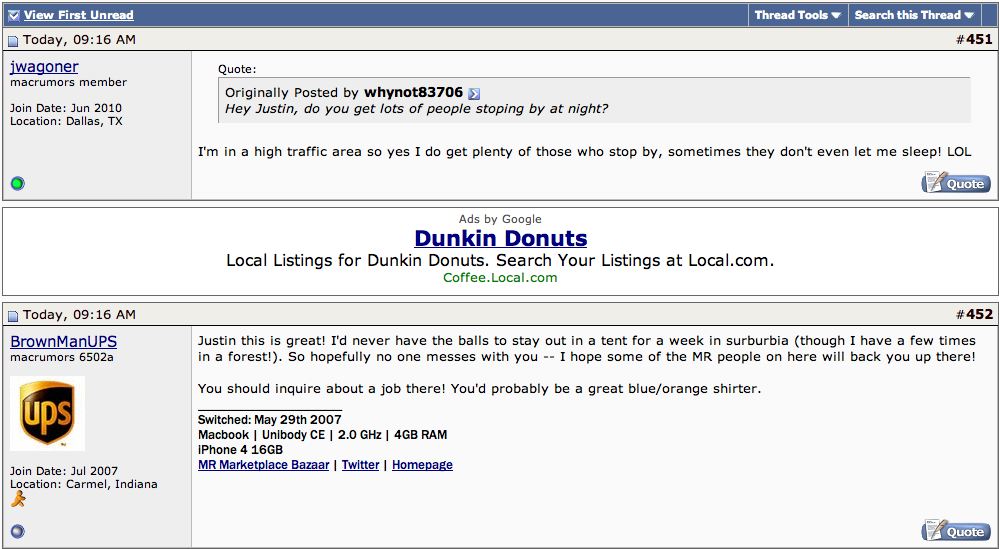Screen dimensions: 999x549
Task: Click the AIM running man icon
Action: coord(18,499)
